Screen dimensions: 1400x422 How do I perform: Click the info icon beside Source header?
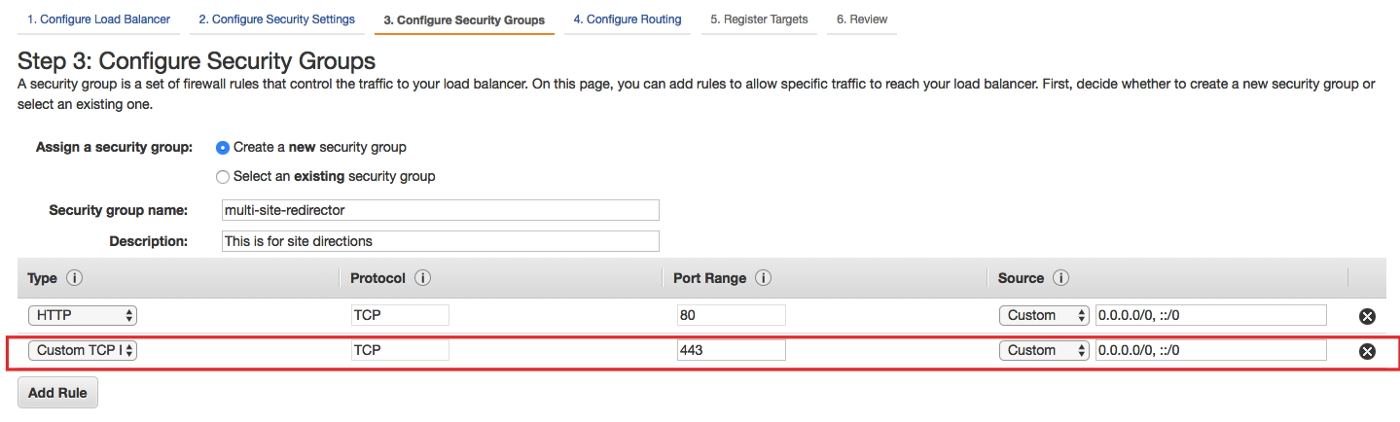1061,278
